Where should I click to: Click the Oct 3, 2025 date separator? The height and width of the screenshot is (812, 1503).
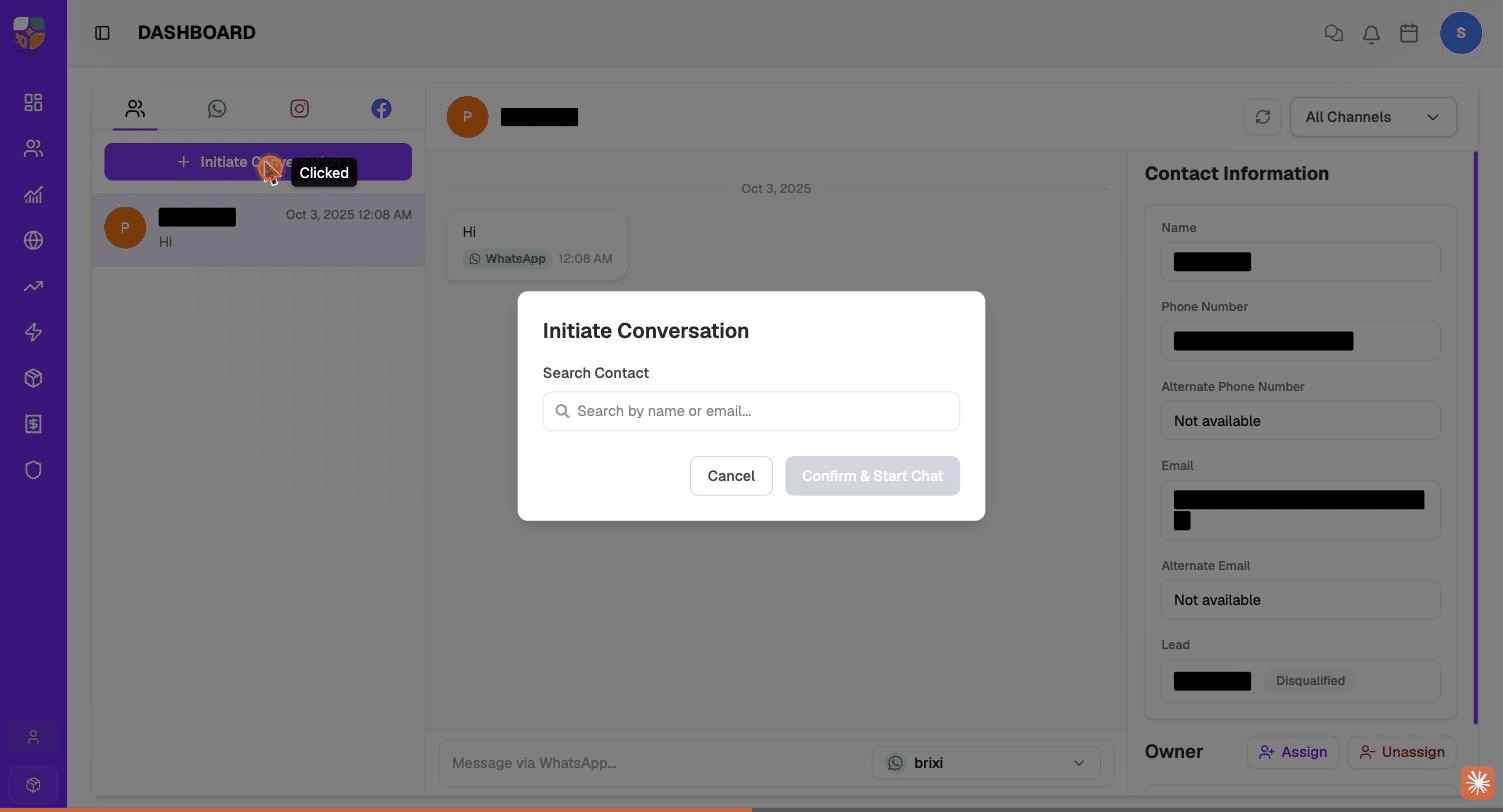point(776,189)
